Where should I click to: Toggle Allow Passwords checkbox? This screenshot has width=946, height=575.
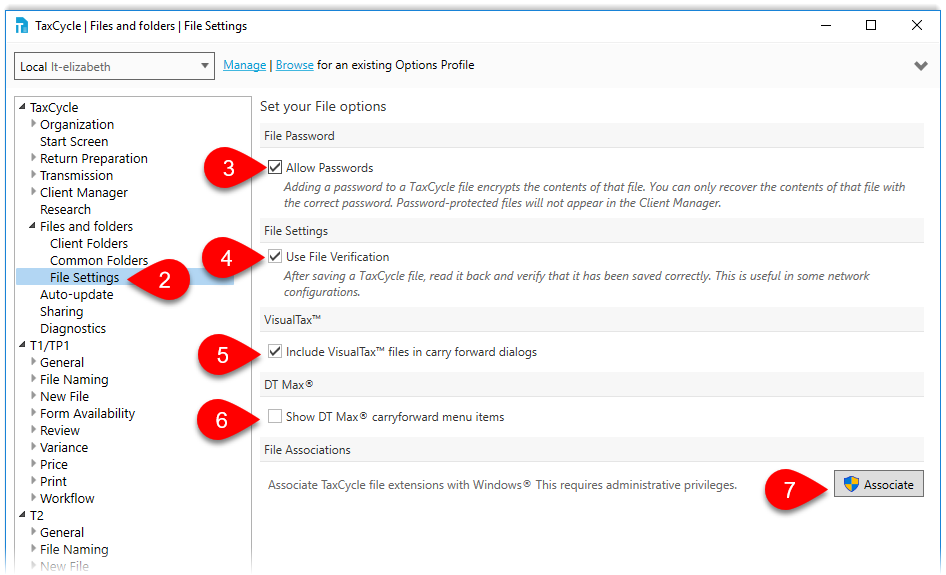tap(275, 167)
